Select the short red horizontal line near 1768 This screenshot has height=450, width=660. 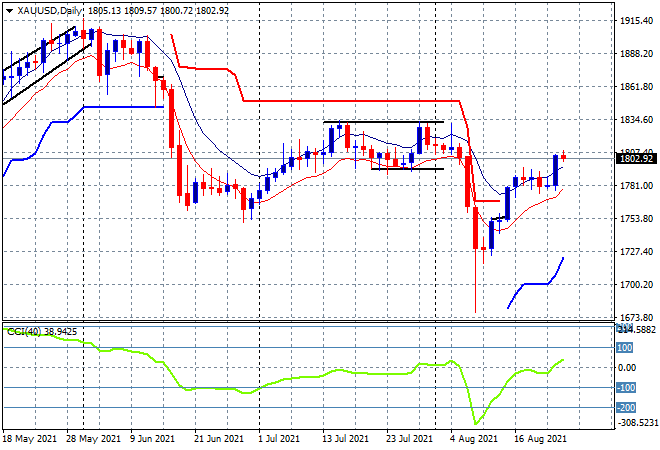pos(487,201)
